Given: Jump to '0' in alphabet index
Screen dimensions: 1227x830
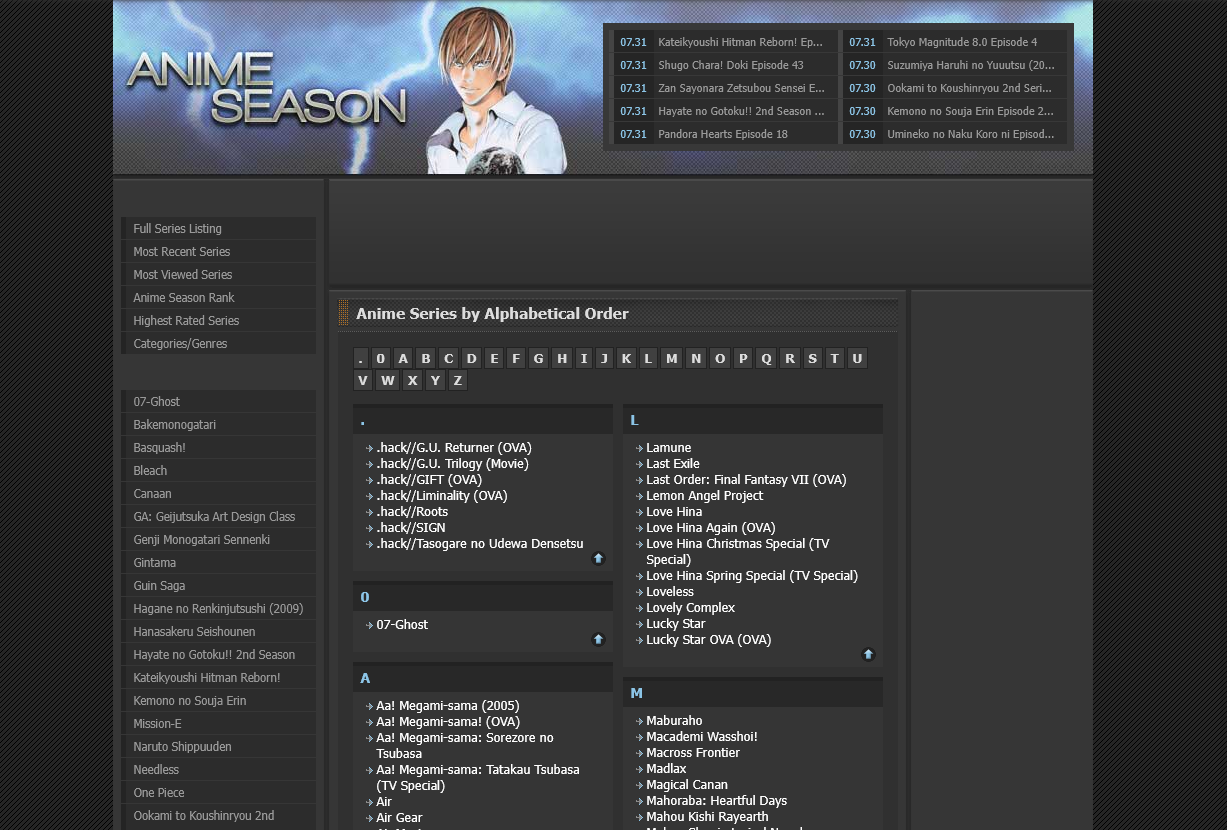Looking at the screenshot, I should point(381,358).
